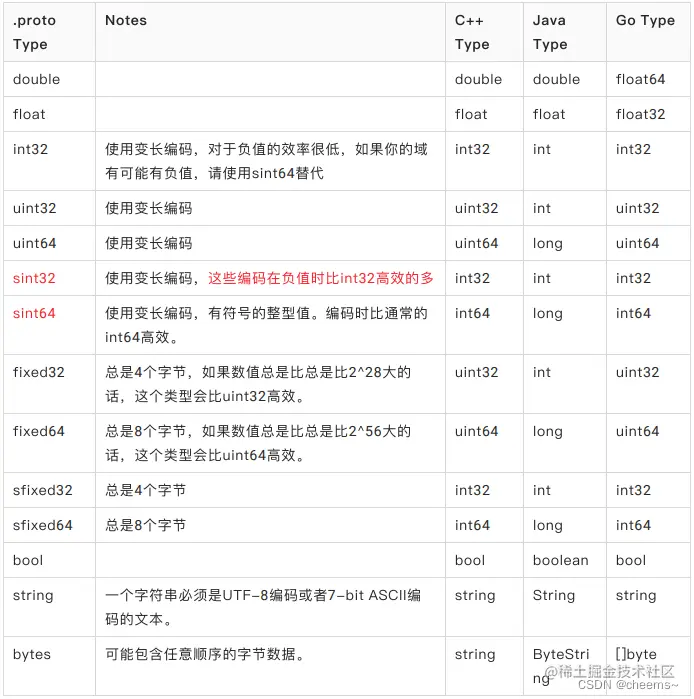Click the string note about UTF-8编码
Viewport: 694px width, 699px height.
(263, 607)
